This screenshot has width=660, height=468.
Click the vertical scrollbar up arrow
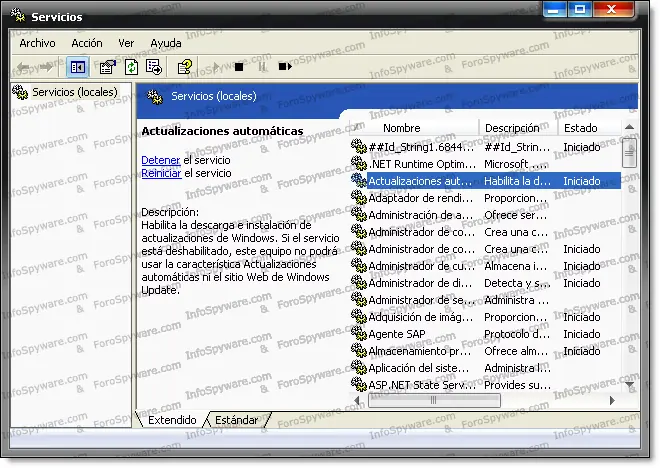629,127
